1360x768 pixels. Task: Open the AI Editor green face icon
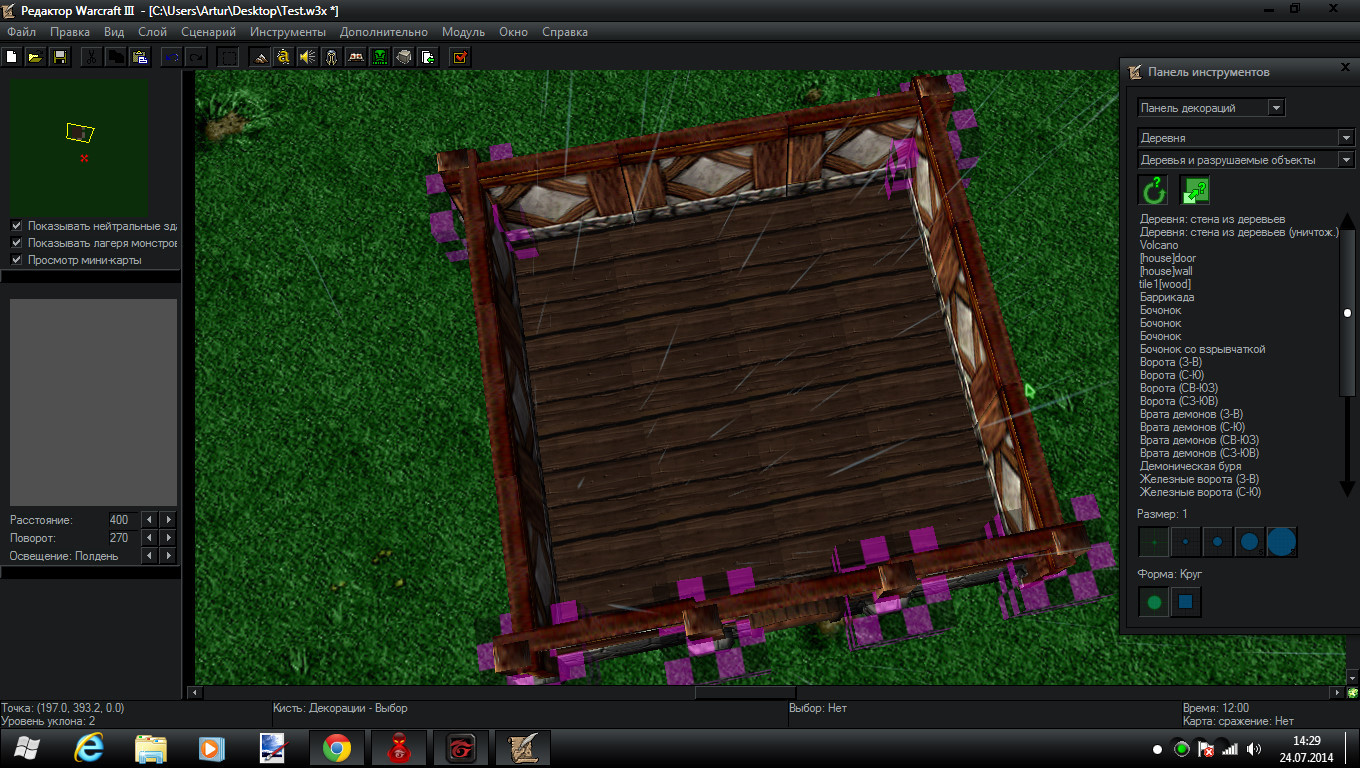tap(380, 57)
